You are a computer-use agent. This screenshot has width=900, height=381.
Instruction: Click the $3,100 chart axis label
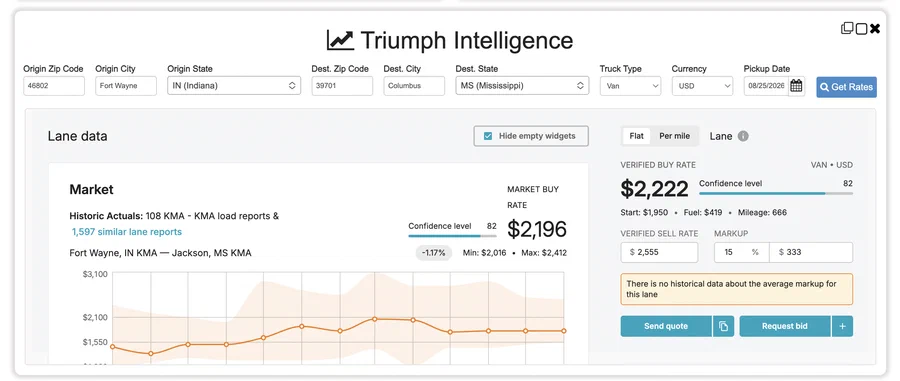point(95,274)
